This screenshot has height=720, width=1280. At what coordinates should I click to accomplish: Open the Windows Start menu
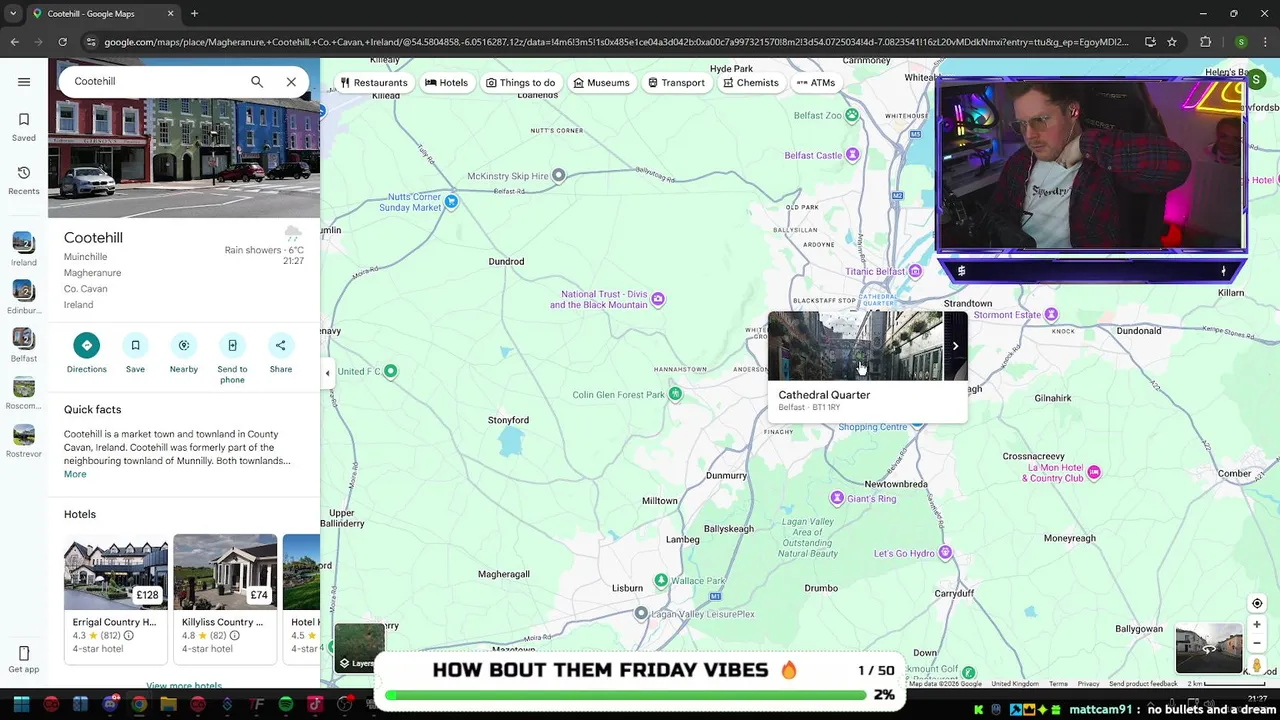[21, 705]
